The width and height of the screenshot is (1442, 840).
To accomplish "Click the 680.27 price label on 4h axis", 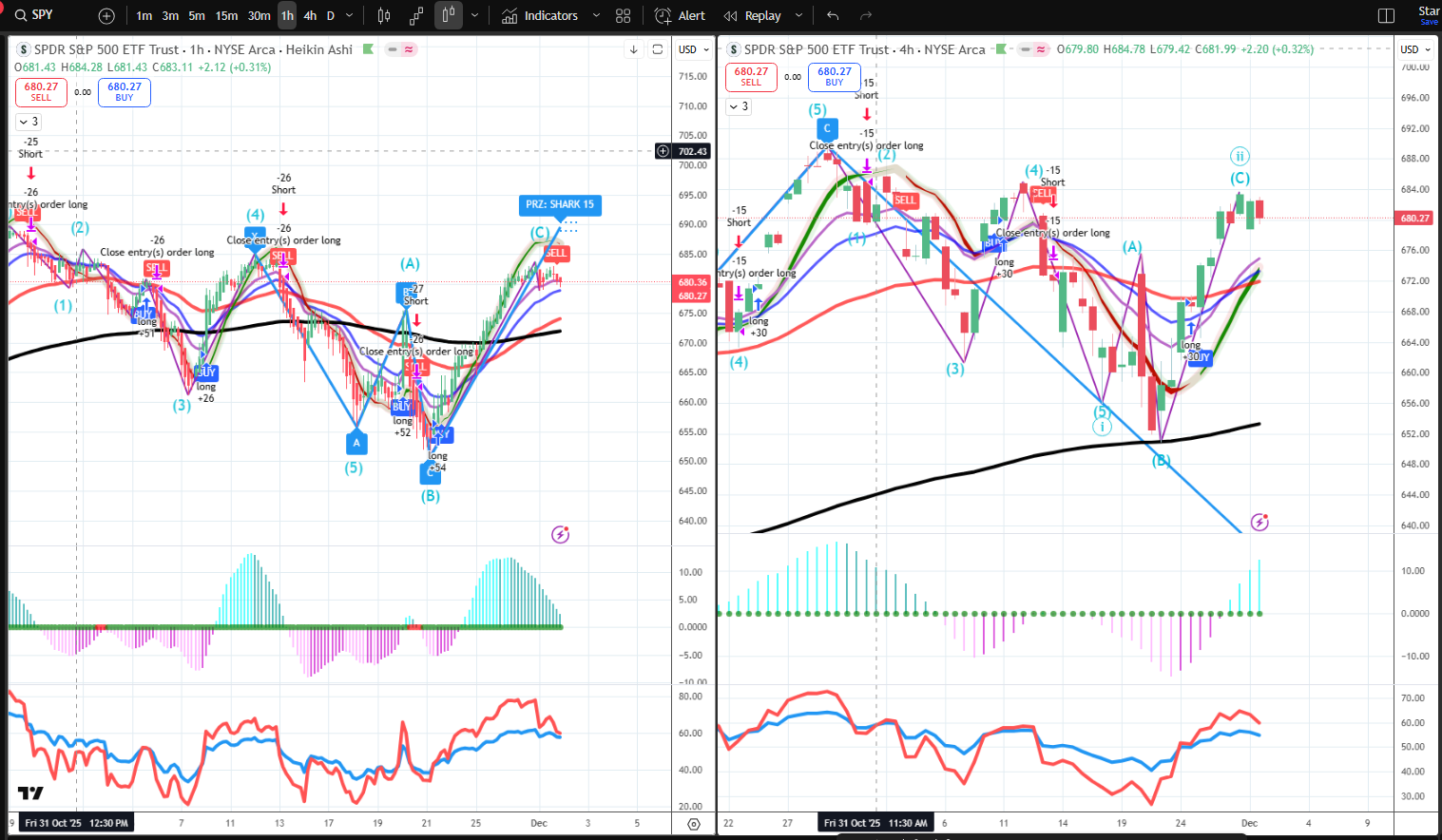I will [x=1414, y=219].
